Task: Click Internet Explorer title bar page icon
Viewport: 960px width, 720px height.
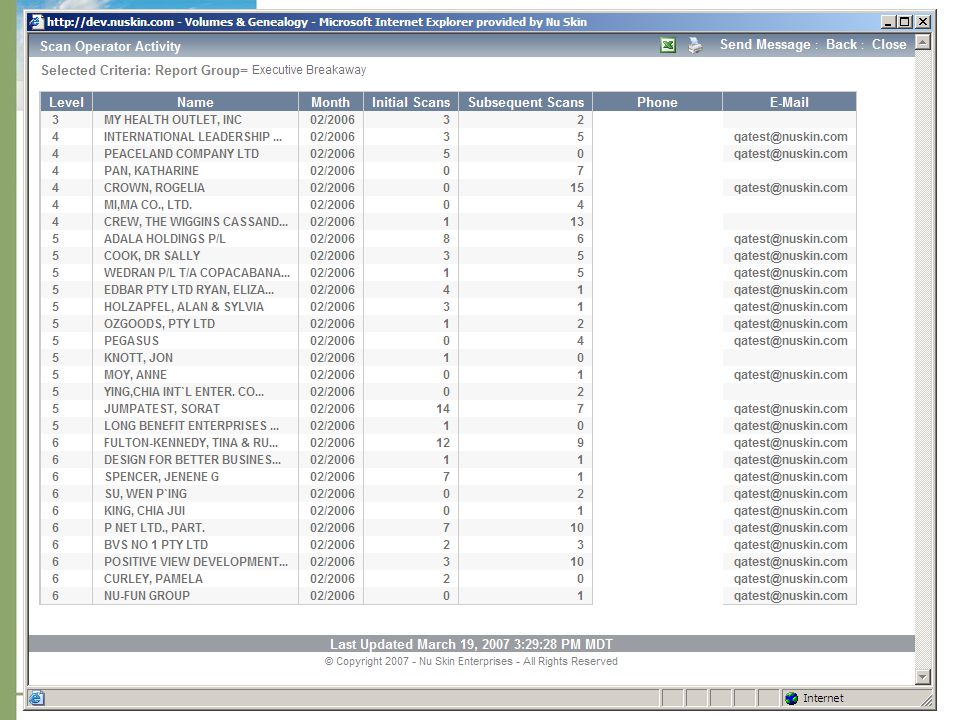Action: click(37, 22)
